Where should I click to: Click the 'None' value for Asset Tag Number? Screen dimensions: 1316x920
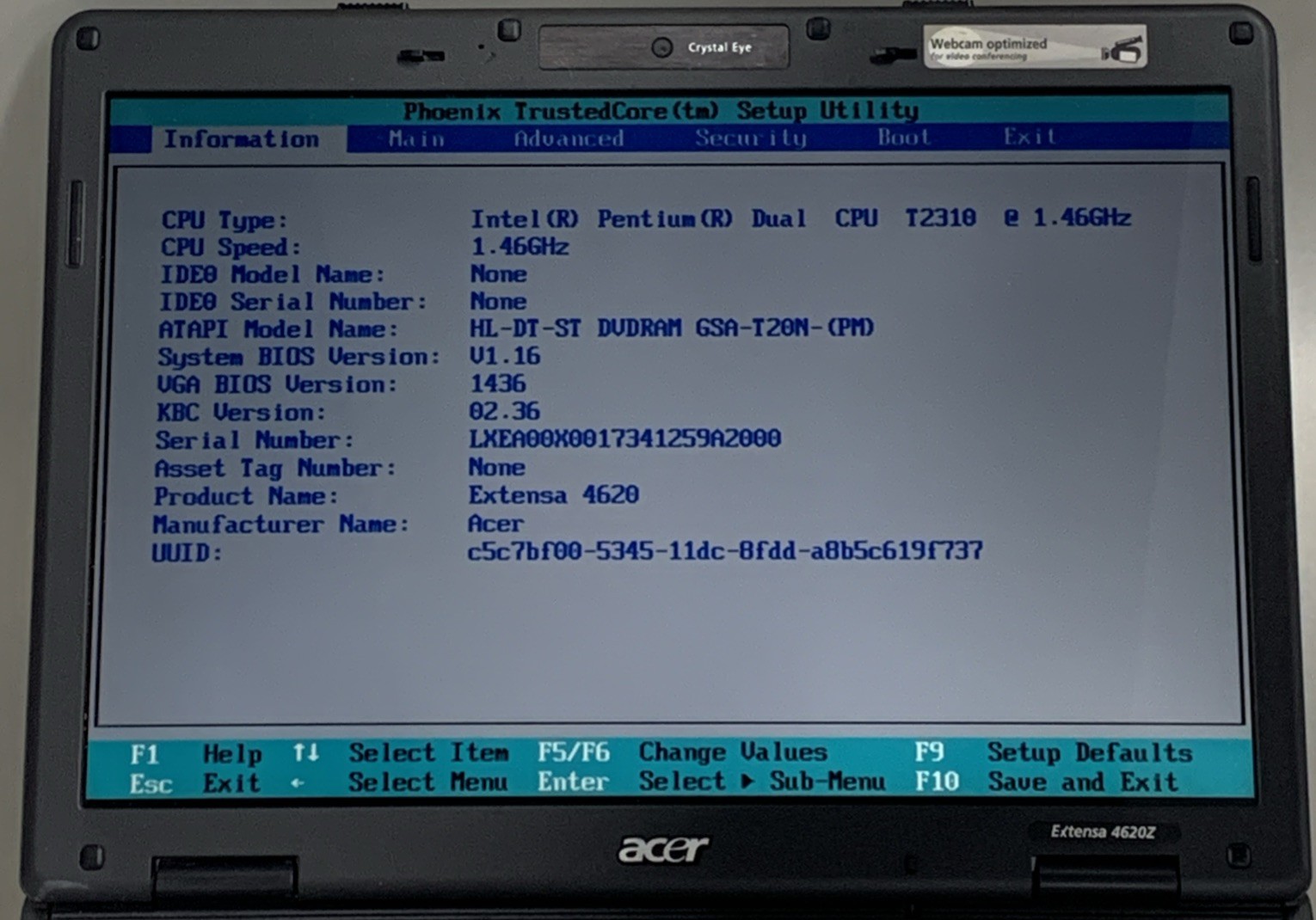496,467
